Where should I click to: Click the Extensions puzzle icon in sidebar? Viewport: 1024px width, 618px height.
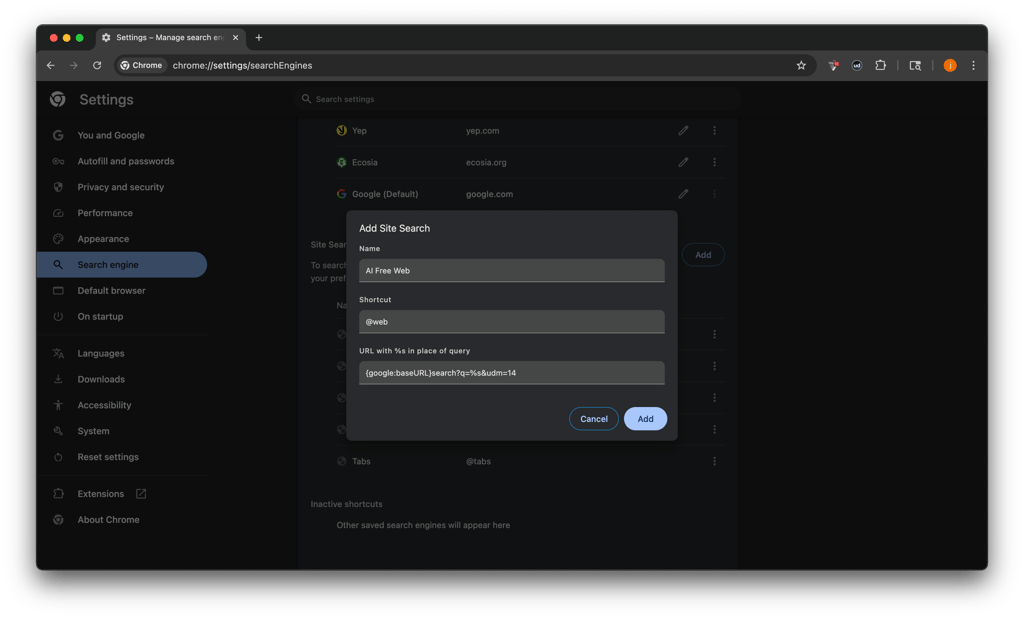click(x=58, y=494)
